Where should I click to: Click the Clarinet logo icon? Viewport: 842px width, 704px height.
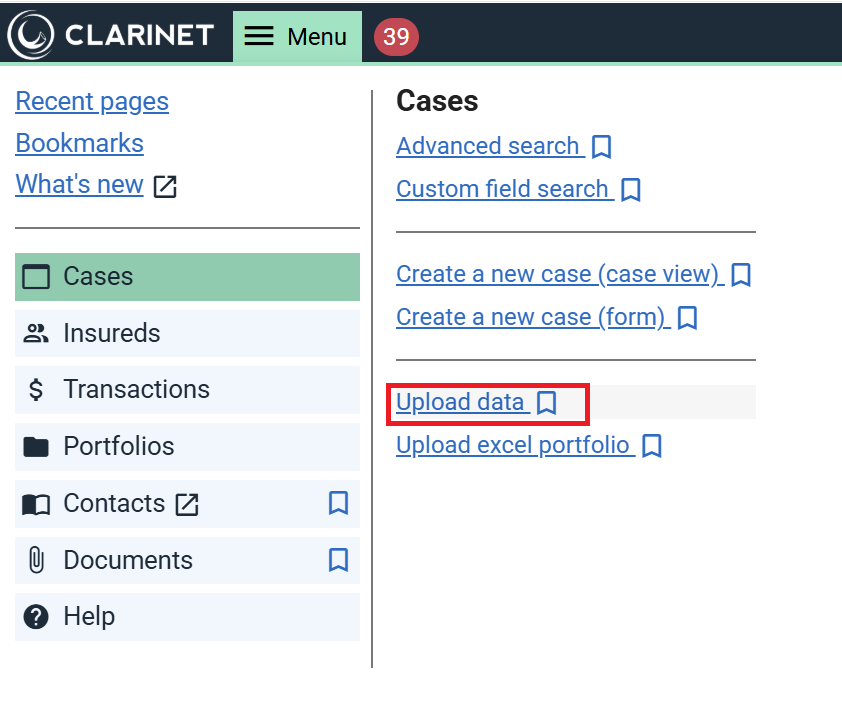(x=31, y=36)
